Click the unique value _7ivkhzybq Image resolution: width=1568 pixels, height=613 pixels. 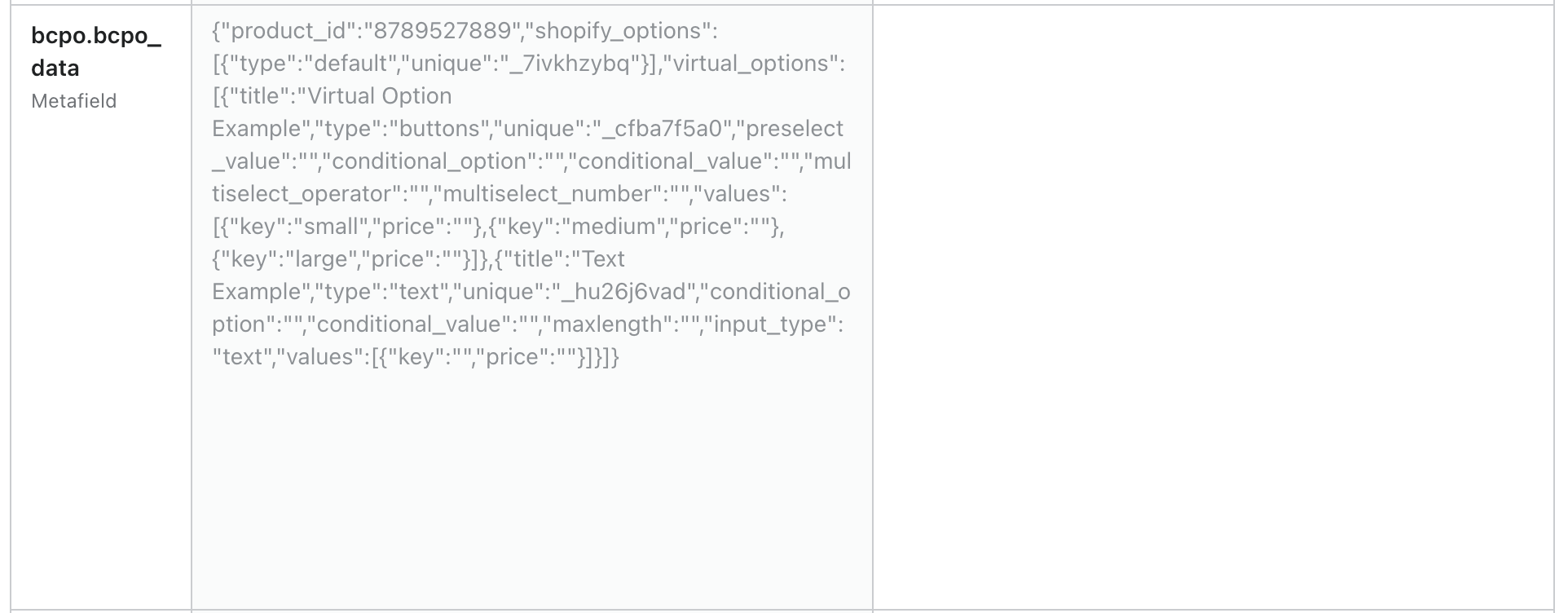click(x=569, y=64)
